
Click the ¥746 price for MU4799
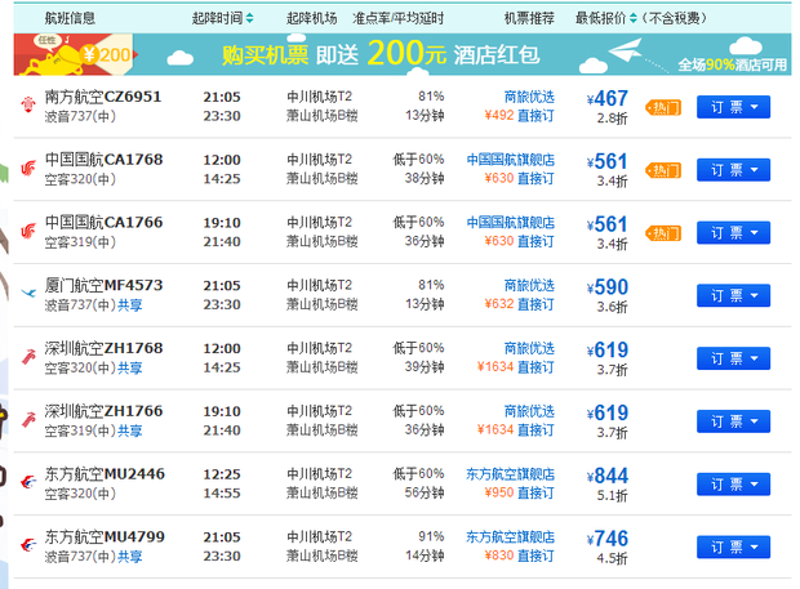pyautogui.click(x=607, y=539)
